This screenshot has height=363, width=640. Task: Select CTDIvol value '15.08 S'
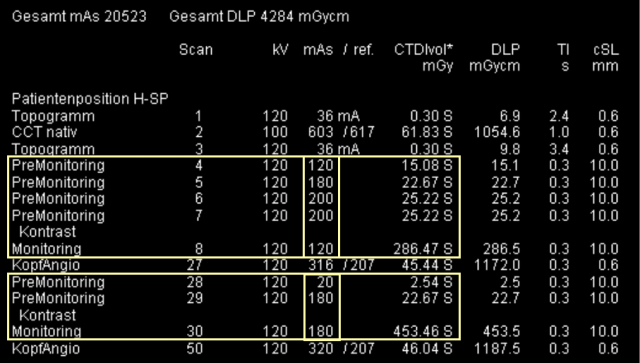coord(427,165)
